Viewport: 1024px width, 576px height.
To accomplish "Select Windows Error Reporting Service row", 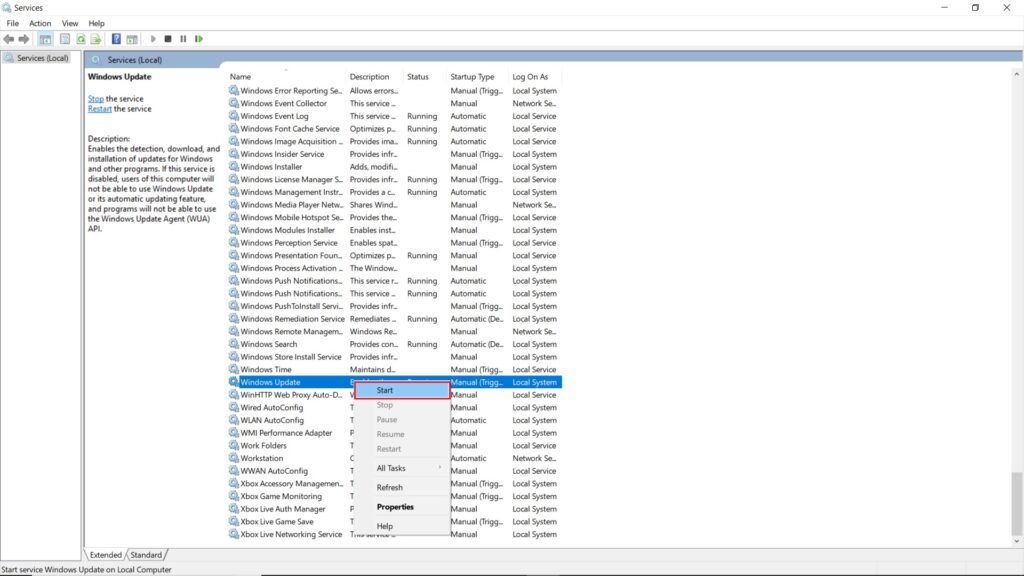I will pyautogui.click(x=394, y=91).
